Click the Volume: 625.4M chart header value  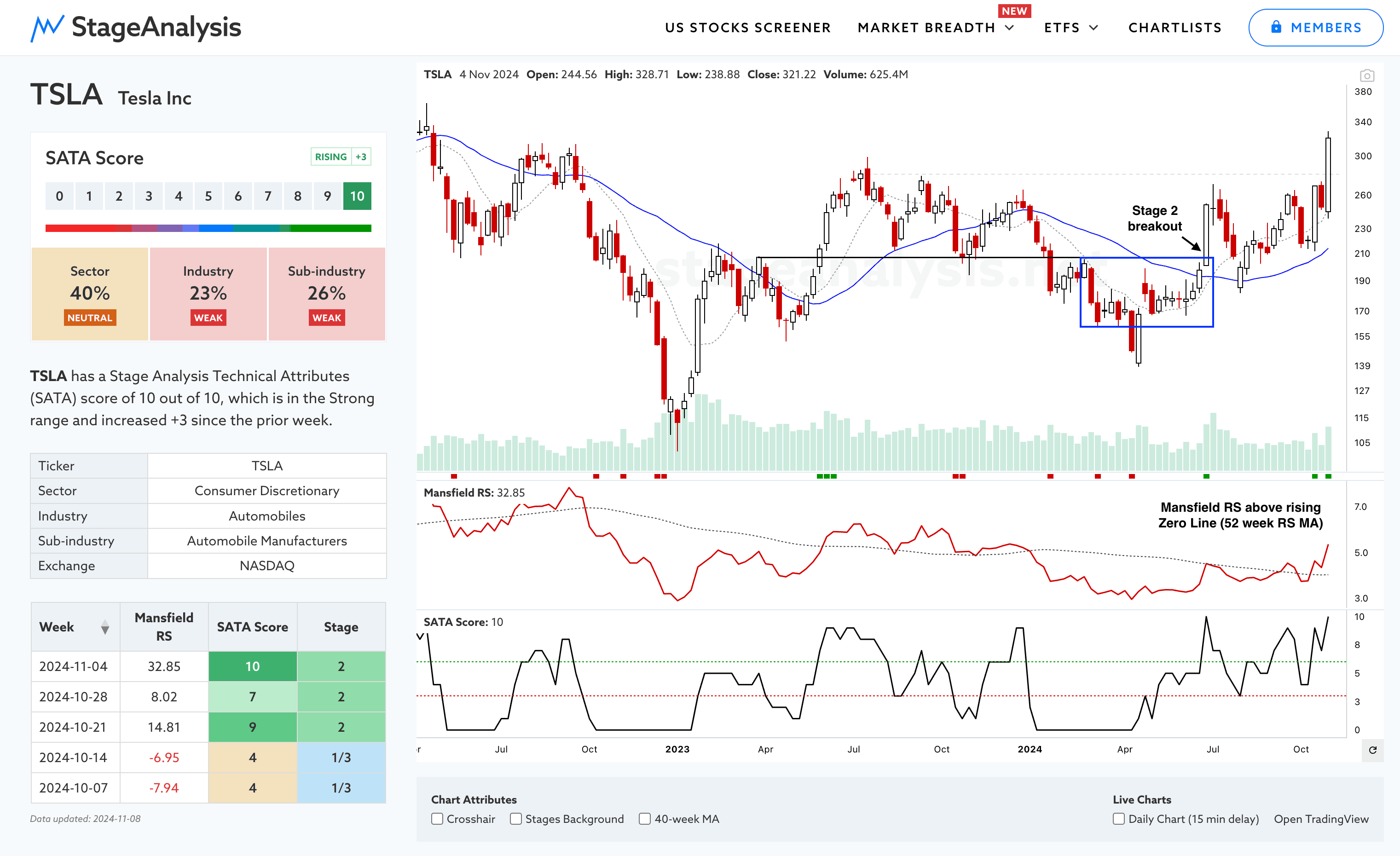[x=865, y=75]
